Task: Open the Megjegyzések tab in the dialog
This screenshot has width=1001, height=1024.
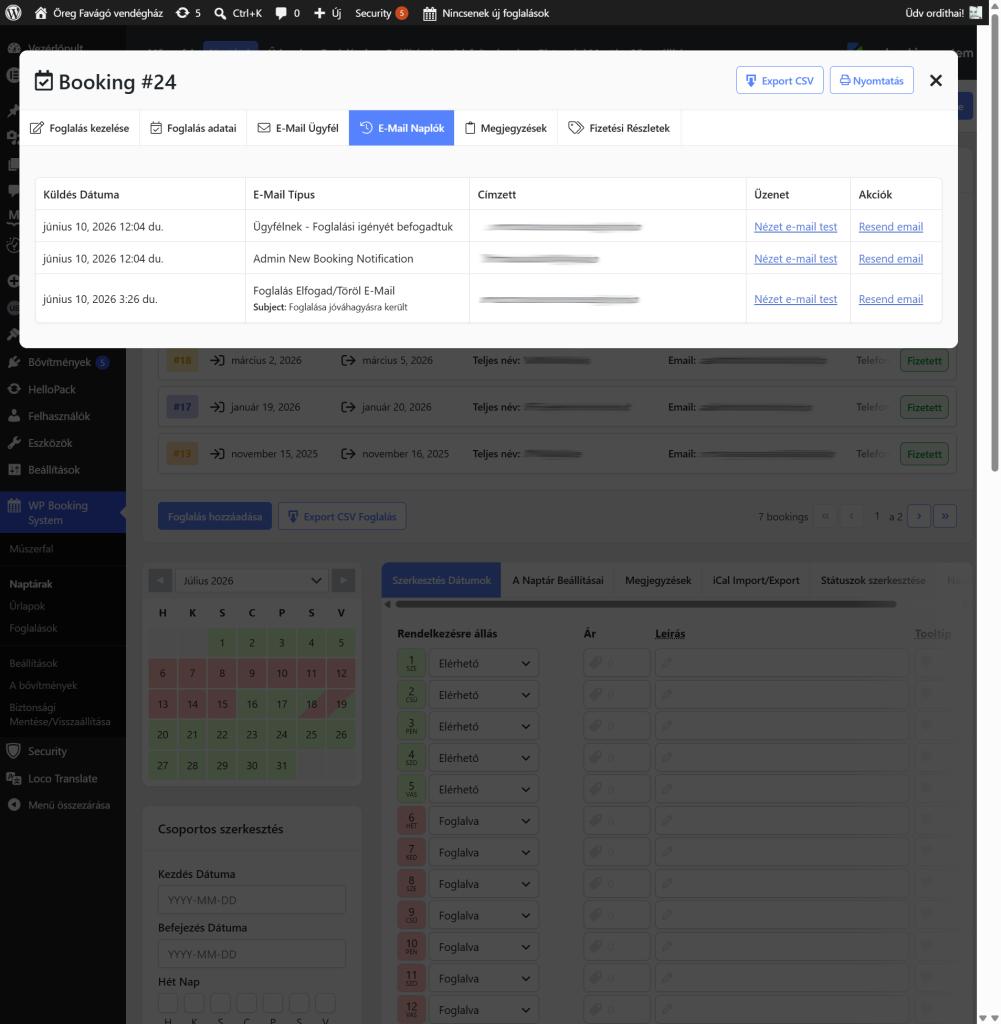Action: coord(505,128)
